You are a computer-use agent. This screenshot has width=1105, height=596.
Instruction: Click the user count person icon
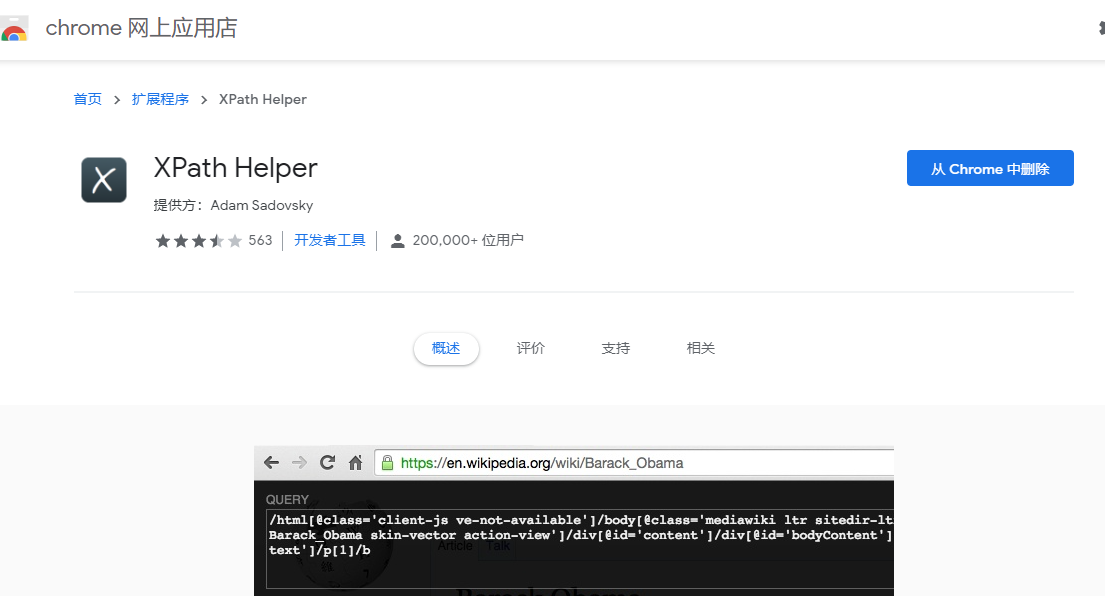coord(397,241)
